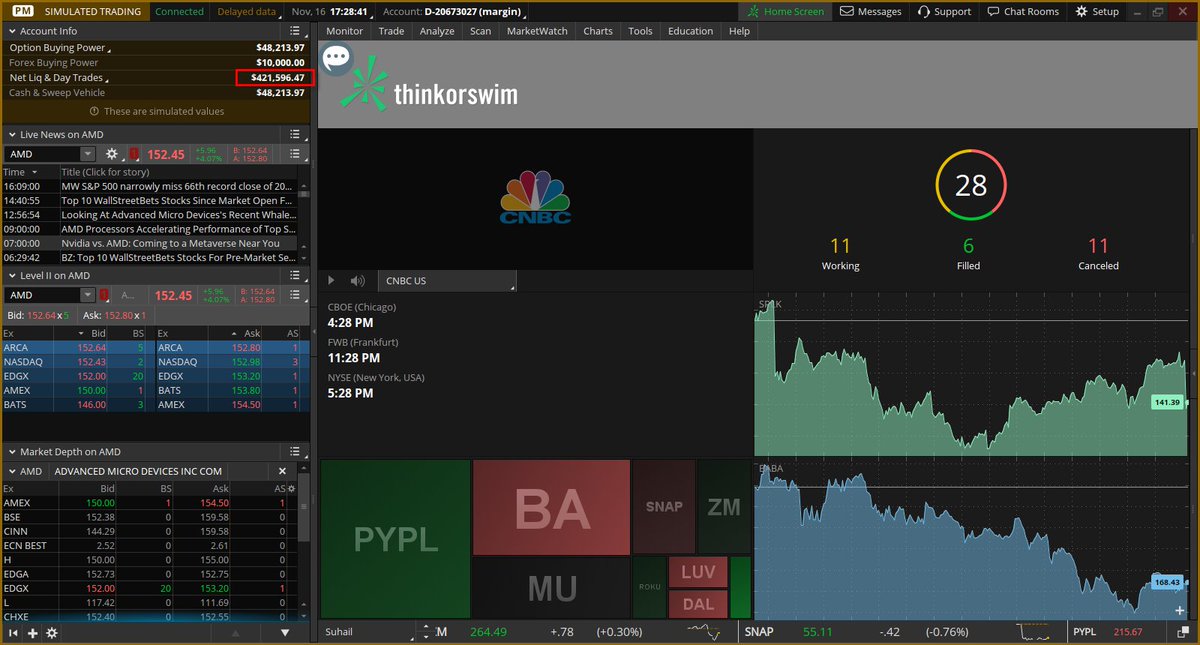
Task: Open Messages from top bar
Action: pyautogui.click(x=871, y=11)
